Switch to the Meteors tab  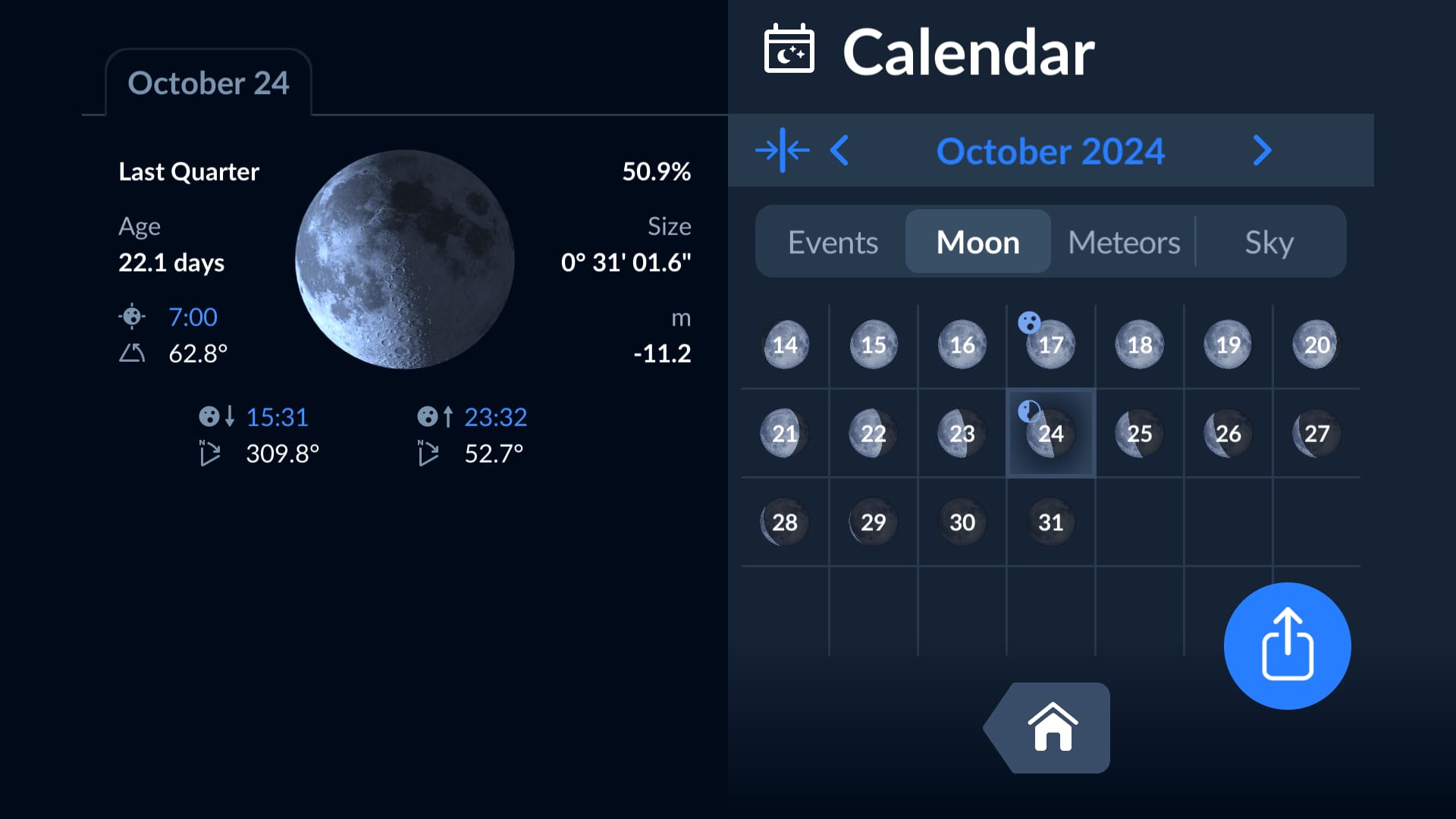click(1124, 241)
